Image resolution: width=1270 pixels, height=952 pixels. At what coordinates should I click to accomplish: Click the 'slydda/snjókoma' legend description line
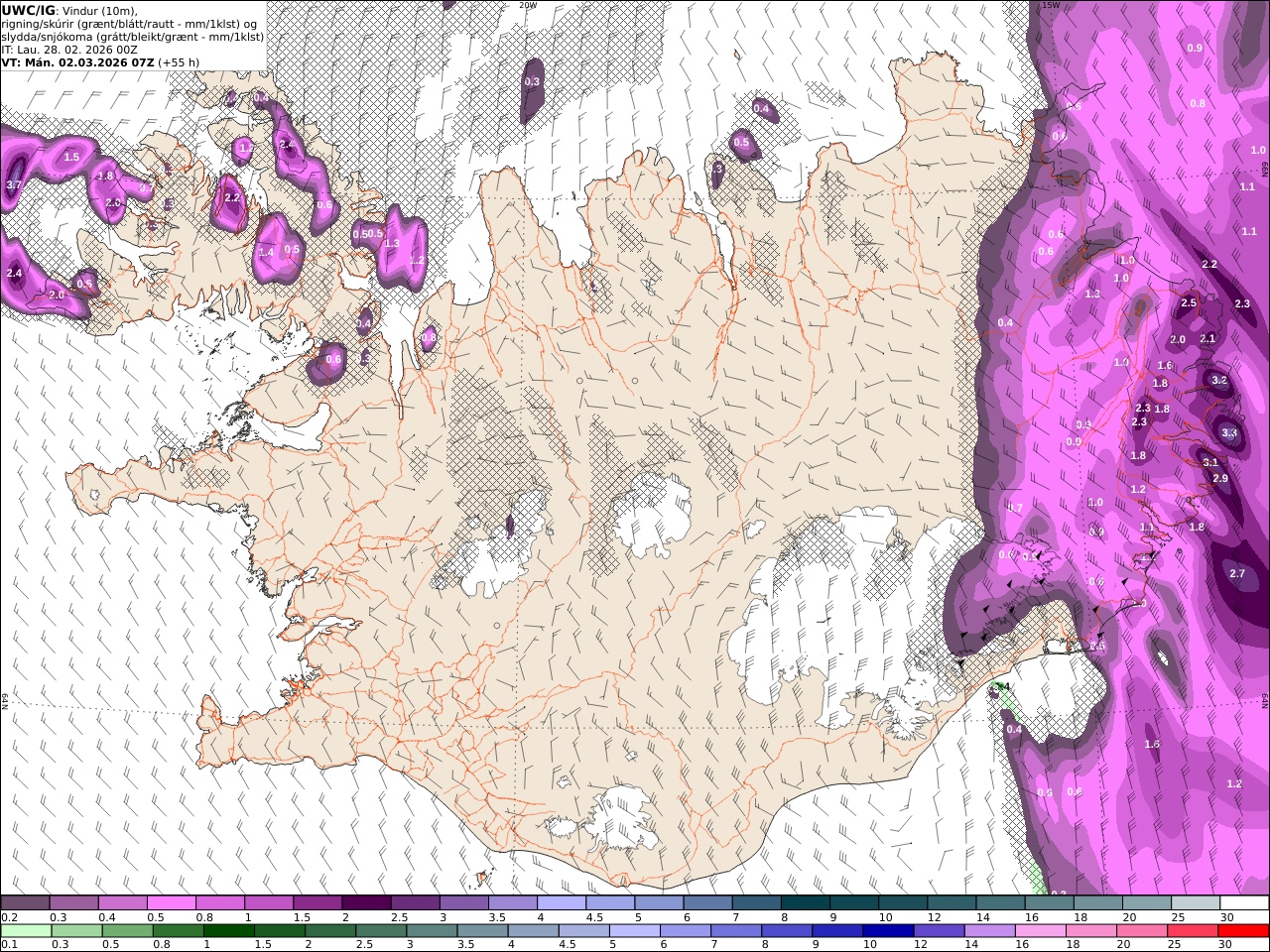click(133, 36)
